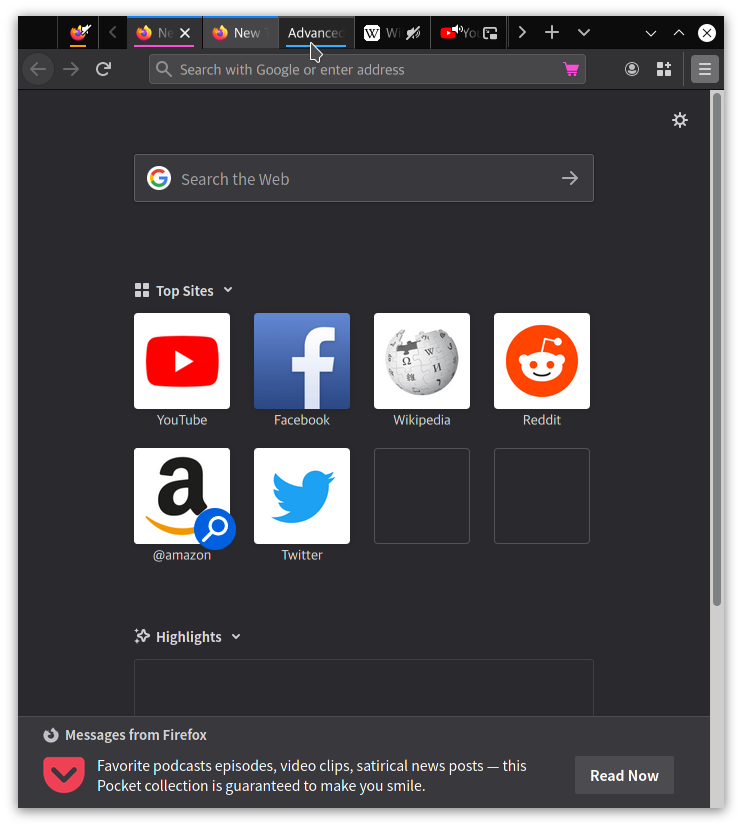Click the Pocket collection message text
This screenshot has height=828, width=742.
312,776
